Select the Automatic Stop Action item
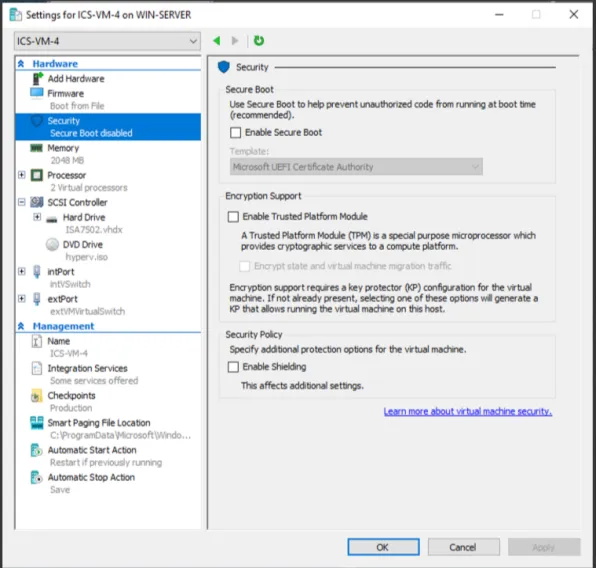This screenshot has width=596, height=568. tap(91, 478)
